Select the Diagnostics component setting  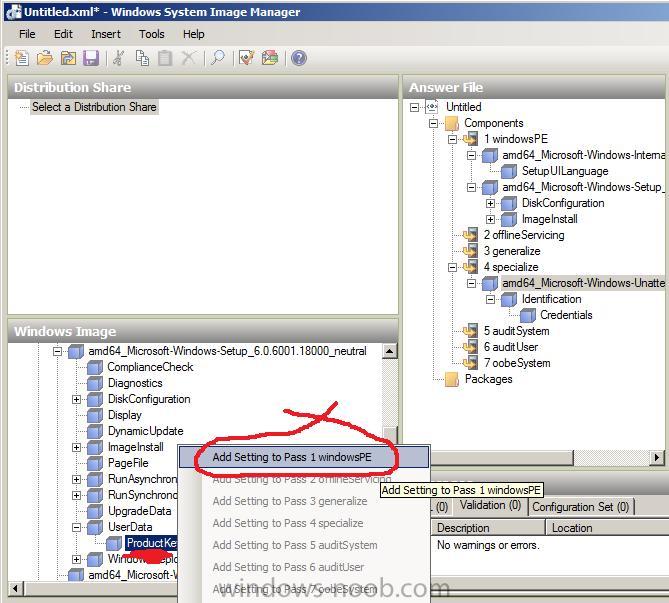click(x=135, y=383)
